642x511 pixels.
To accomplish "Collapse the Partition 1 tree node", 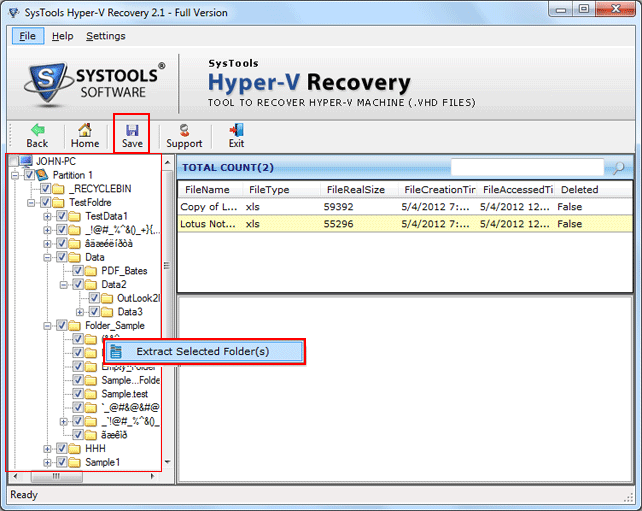I will [15, 175].
